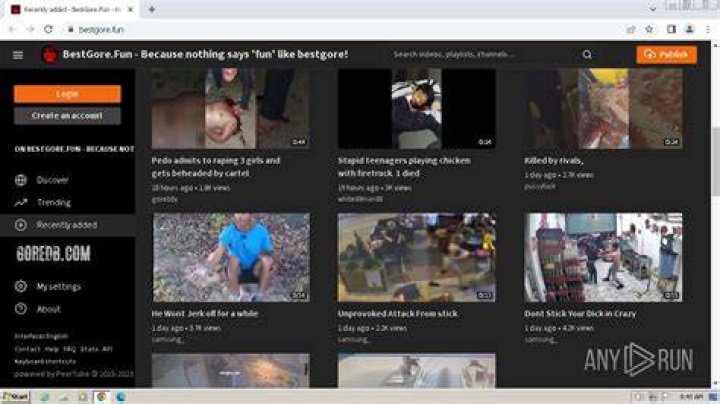This screenshot has height=404, width=720.
Task: Click the Killed by rivals, title
Action: click(554, 161)
